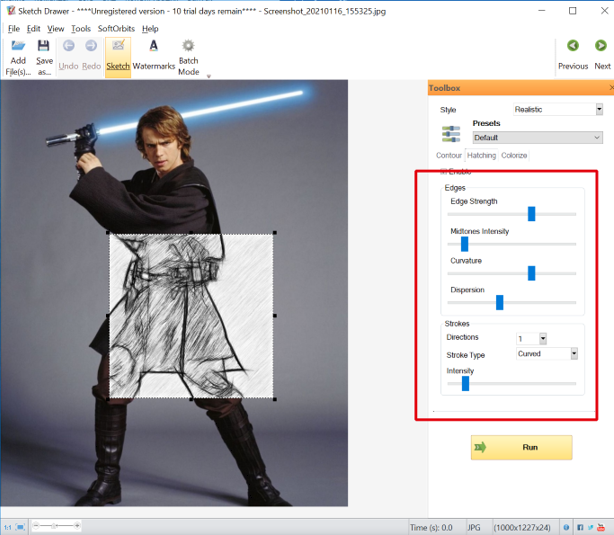This screenshot has width=614, height=535.
Task: Click the Sketch Drawer app icon in title bar
Action: [11, 11]
